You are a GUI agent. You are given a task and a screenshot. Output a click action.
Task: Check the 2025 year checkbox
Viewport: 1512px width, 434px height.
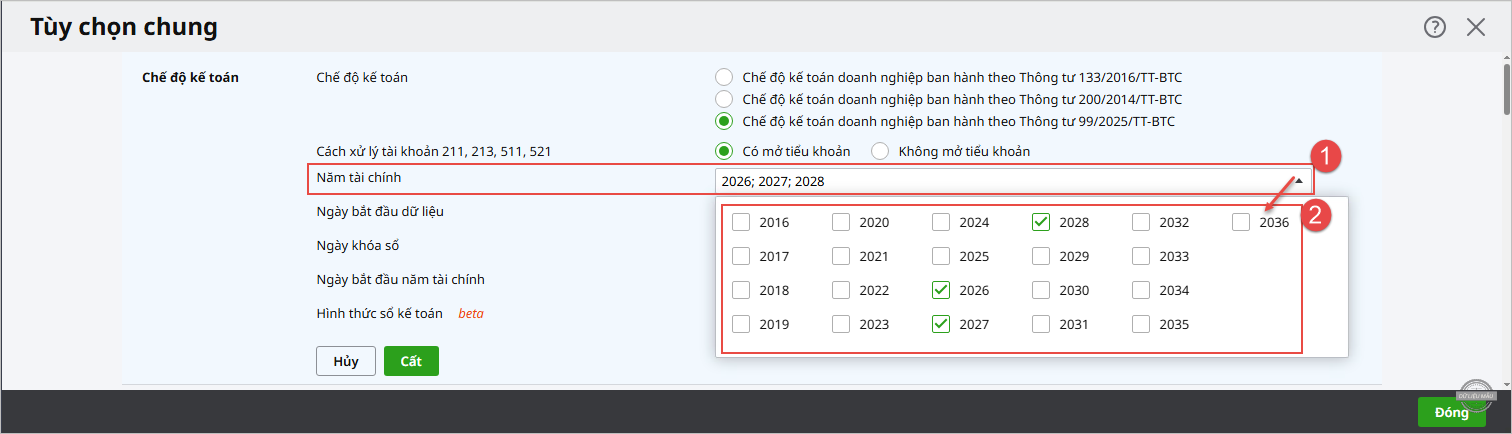[941, 256]
